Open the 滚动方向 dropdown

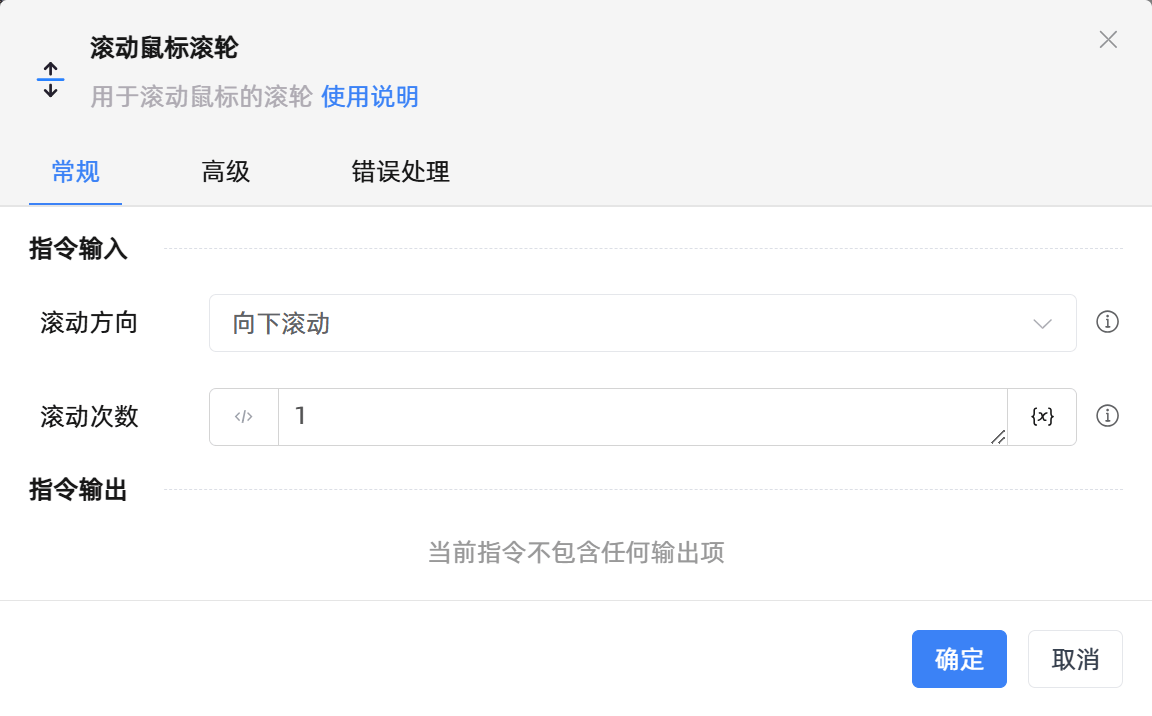point(642,323)
